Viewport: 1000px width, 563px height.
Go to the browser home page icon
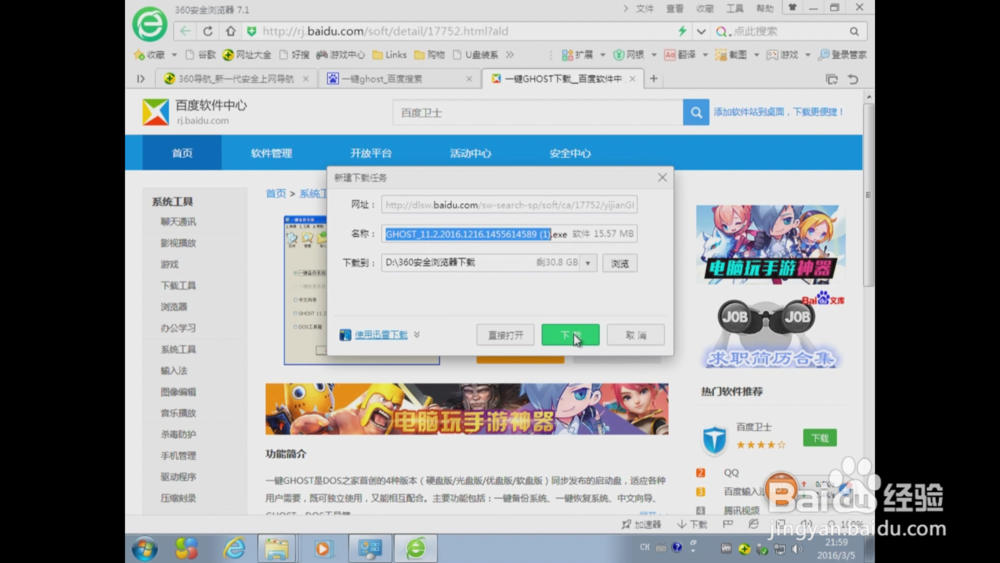click(x=230, y=31)
